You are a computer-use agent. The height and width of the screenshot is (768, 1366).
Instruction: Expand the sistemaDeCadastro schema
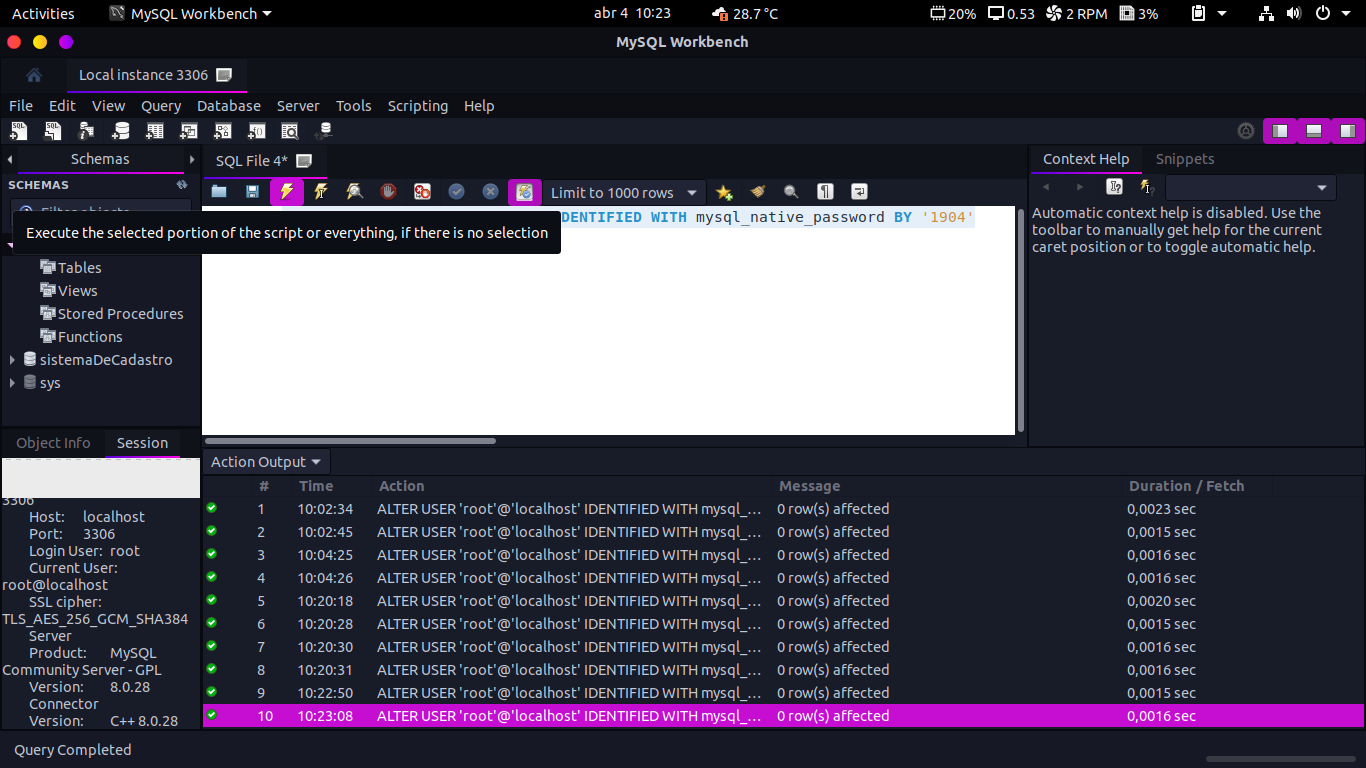click(13, 360)
